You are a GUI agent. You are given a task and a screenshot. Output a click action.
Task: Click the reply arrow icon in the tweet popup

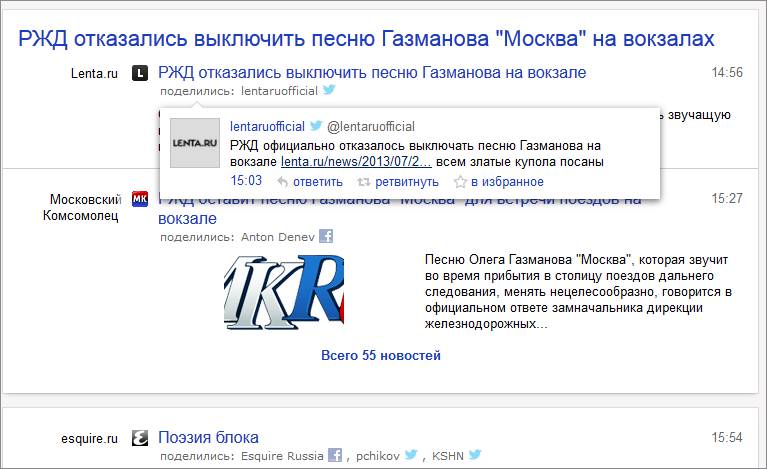[x=282, y=182]
